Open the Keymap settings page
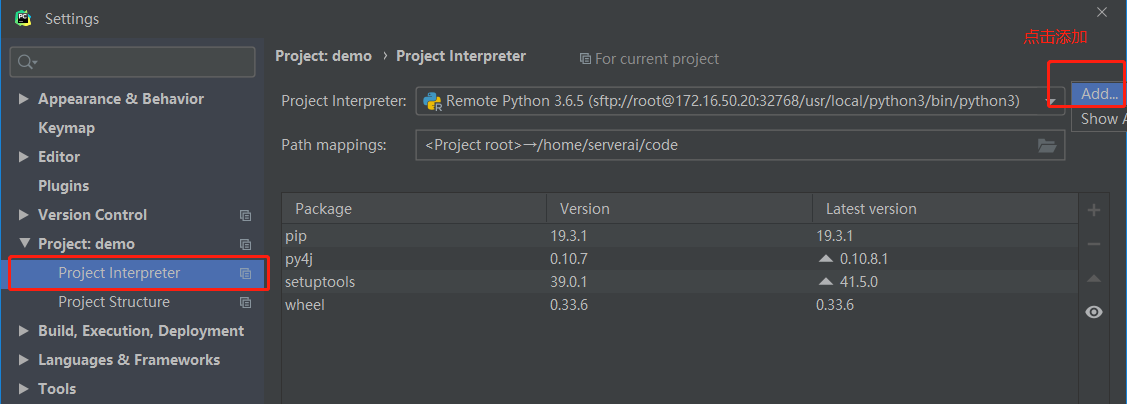Screen dimensions: 1127x404 tap(66, 128)
